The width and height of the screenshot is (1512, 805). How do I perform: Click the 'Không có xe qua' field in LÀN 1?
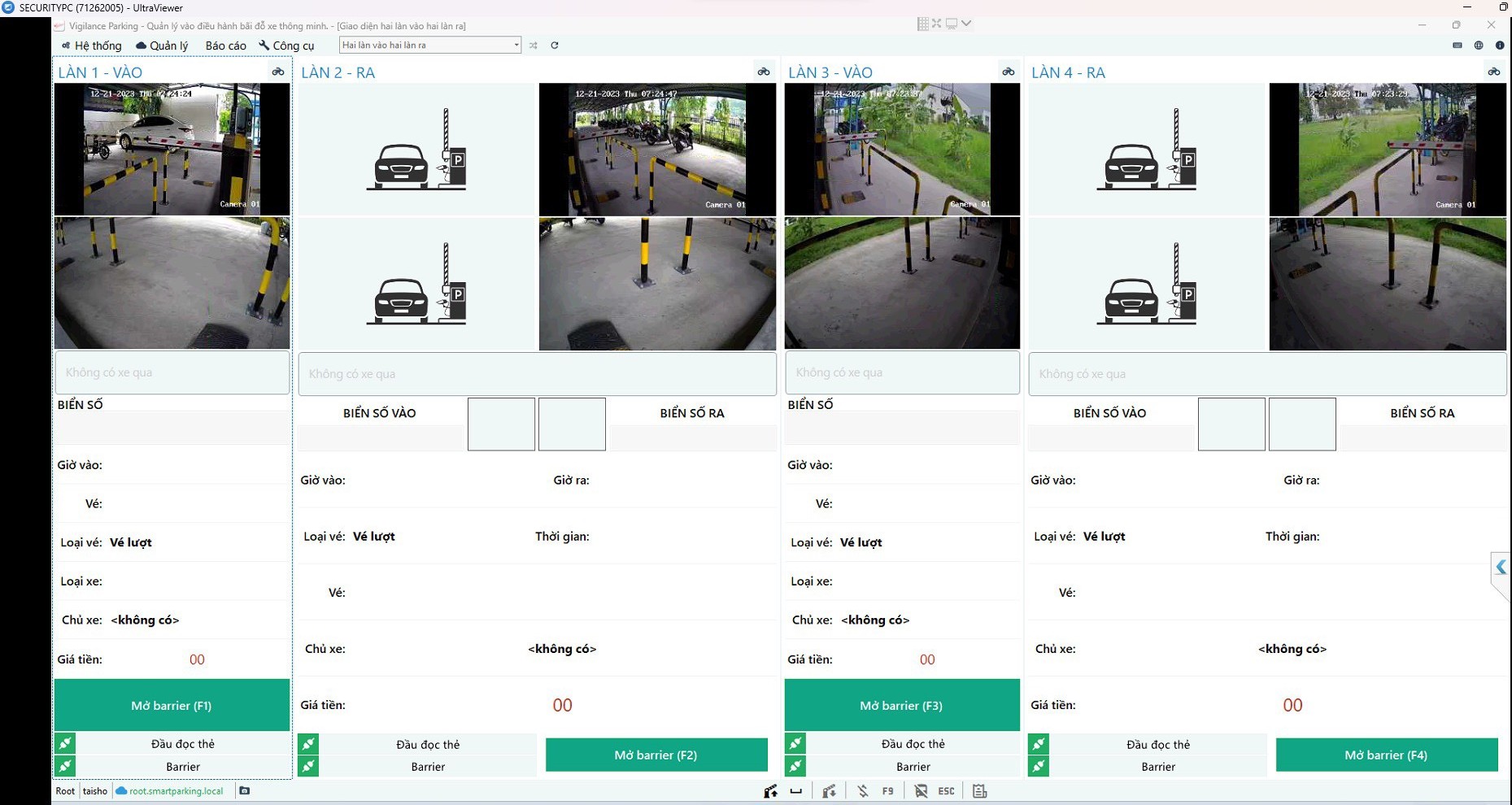click(172, 372)
